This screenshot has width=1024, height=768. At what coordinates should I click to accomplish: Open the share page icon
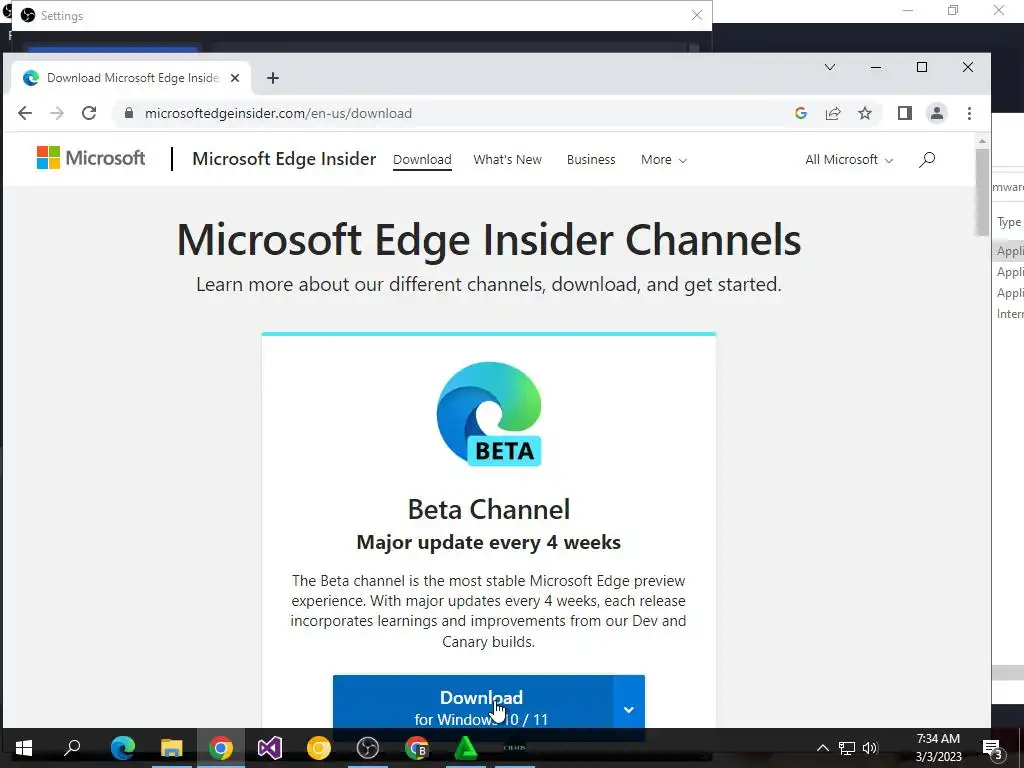tap(833, 113)
